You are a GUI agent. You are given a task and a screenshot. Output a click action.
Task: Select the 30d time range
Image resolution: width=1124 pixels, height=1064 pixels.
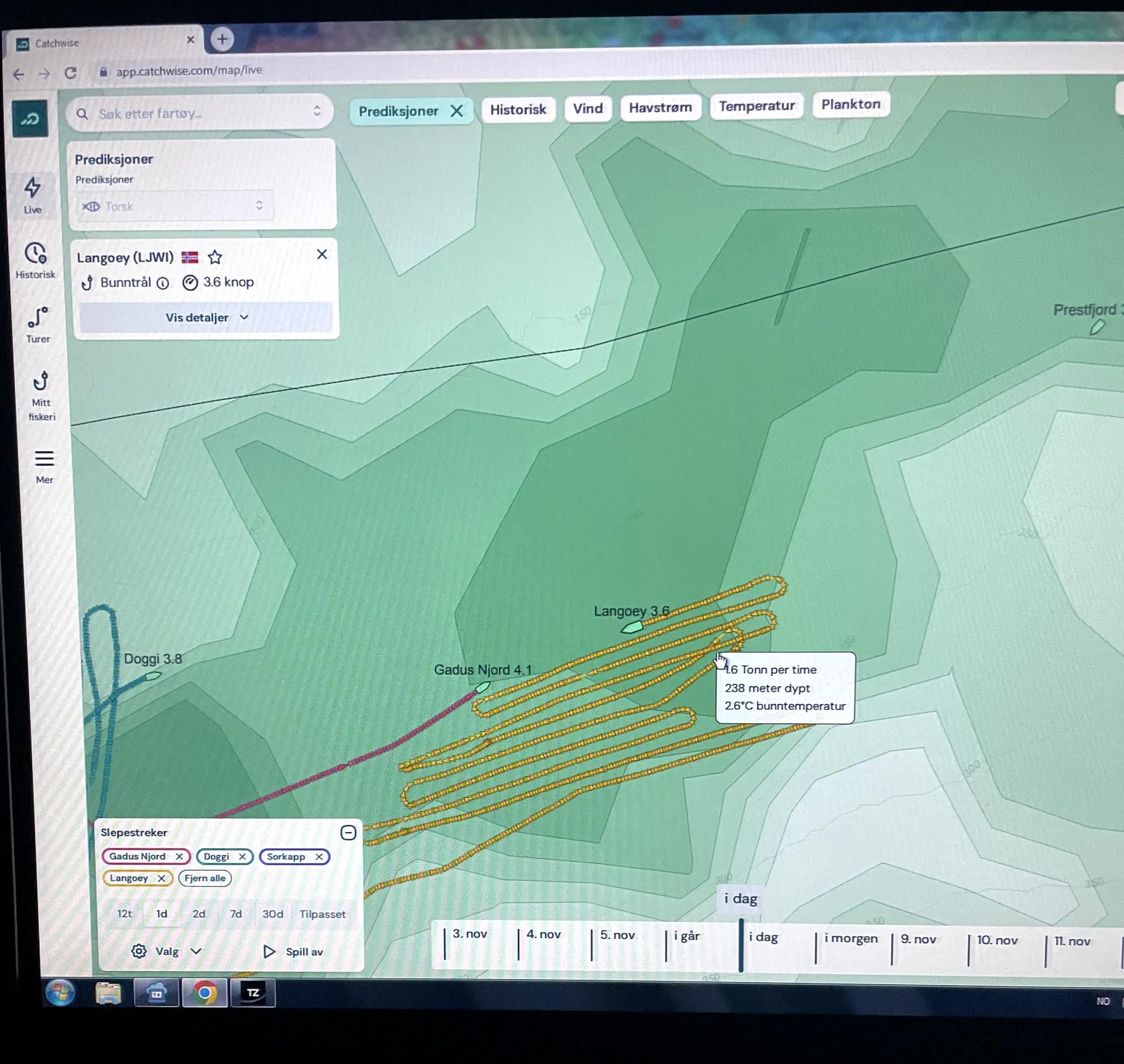point(273,914)
